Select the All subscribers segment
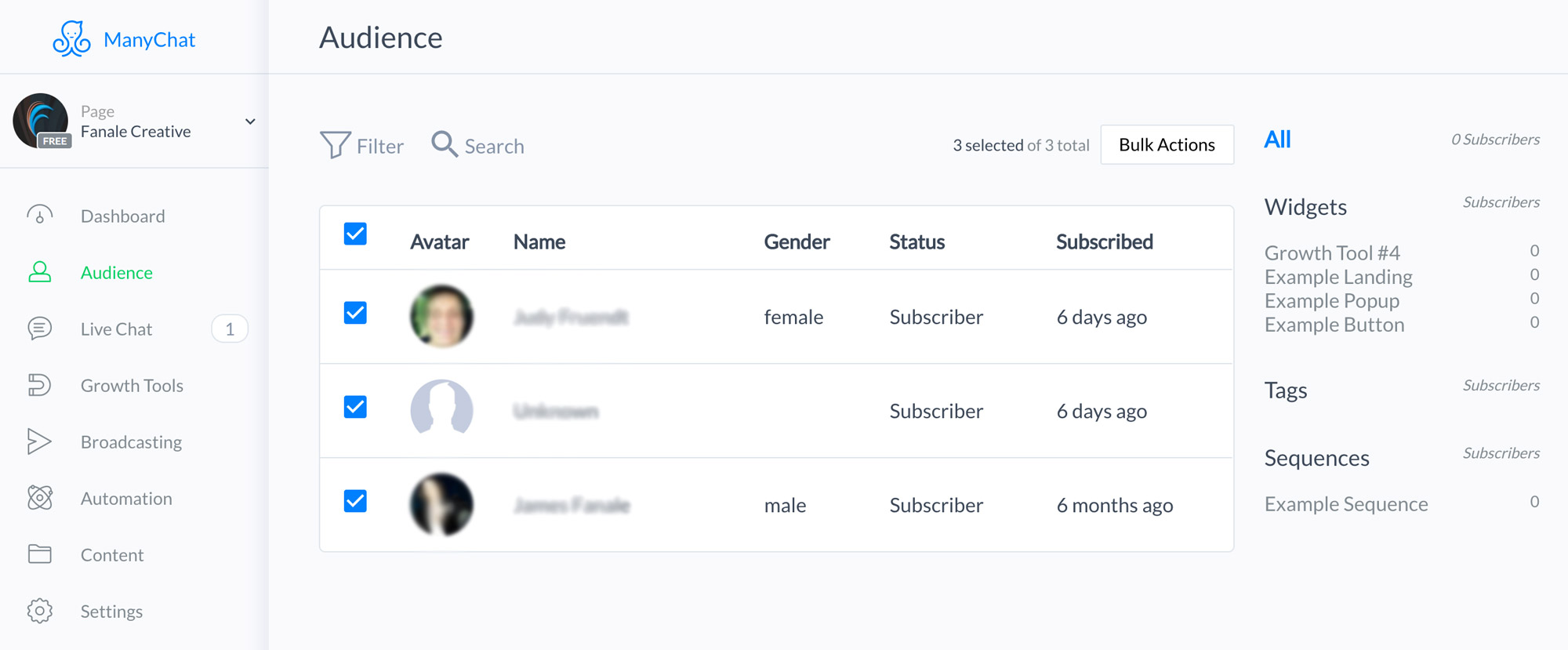Image resolution: width=1568 pixels, height=650 pixels. pos(1277,140)
